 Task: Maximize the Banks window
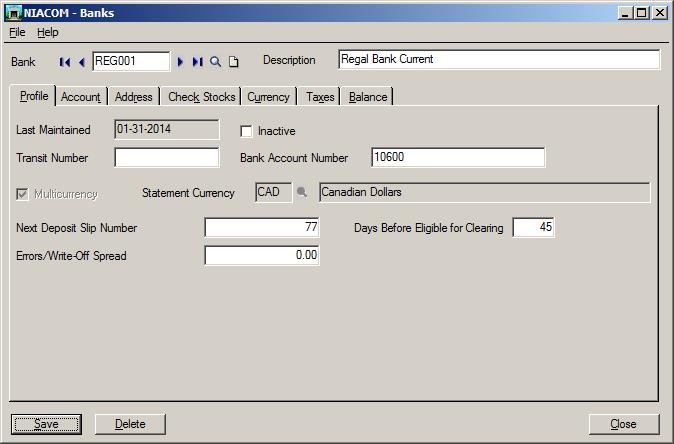[641, 13]
